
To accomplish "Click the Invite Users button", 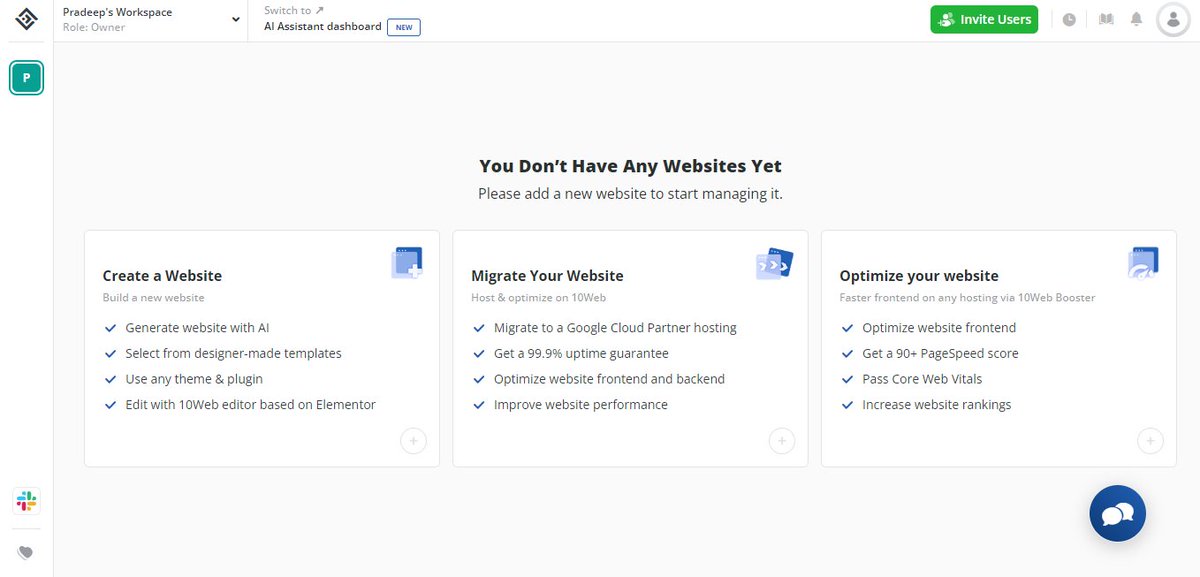I will pos(984,19).
